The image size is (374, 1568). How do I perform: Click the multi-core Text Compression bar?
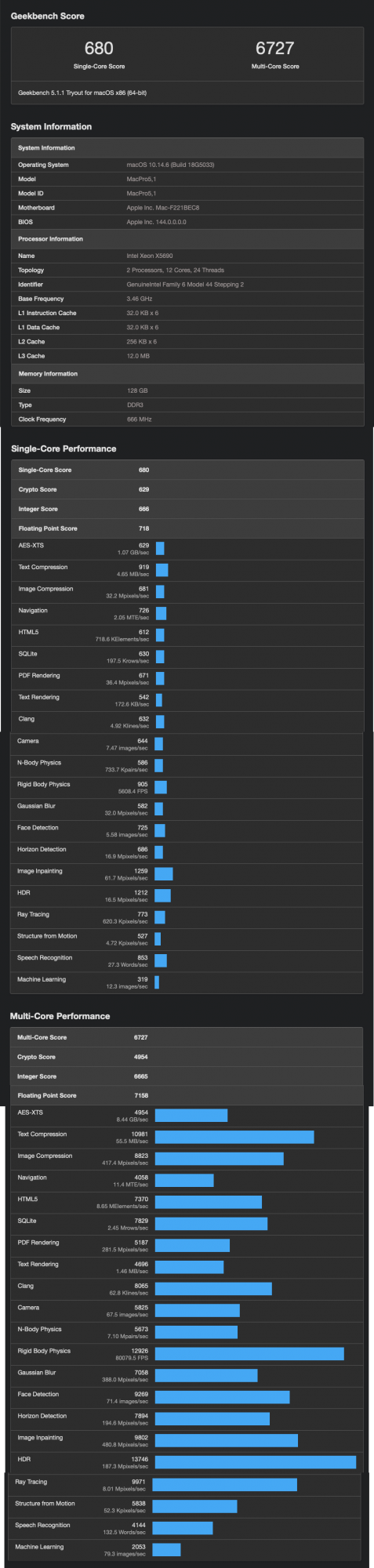pos(234,1138)
